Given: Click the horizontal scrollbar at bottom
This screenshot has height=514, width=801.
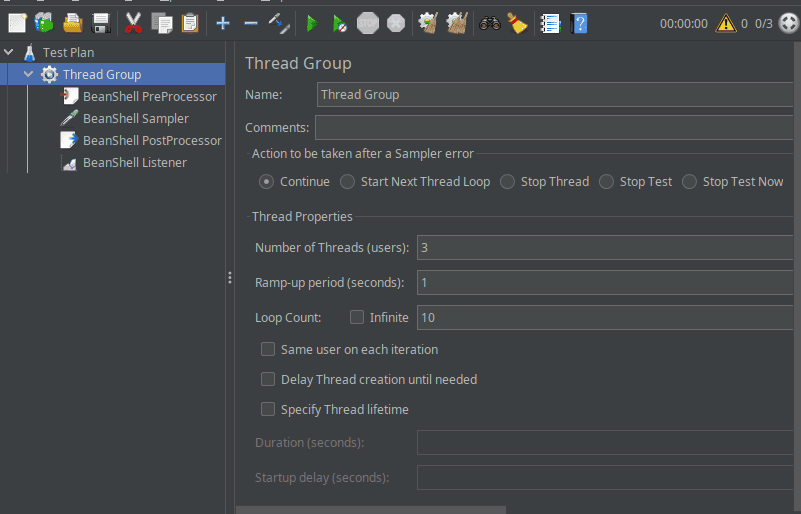Looking at the screenshot, I should click(371, 510).
